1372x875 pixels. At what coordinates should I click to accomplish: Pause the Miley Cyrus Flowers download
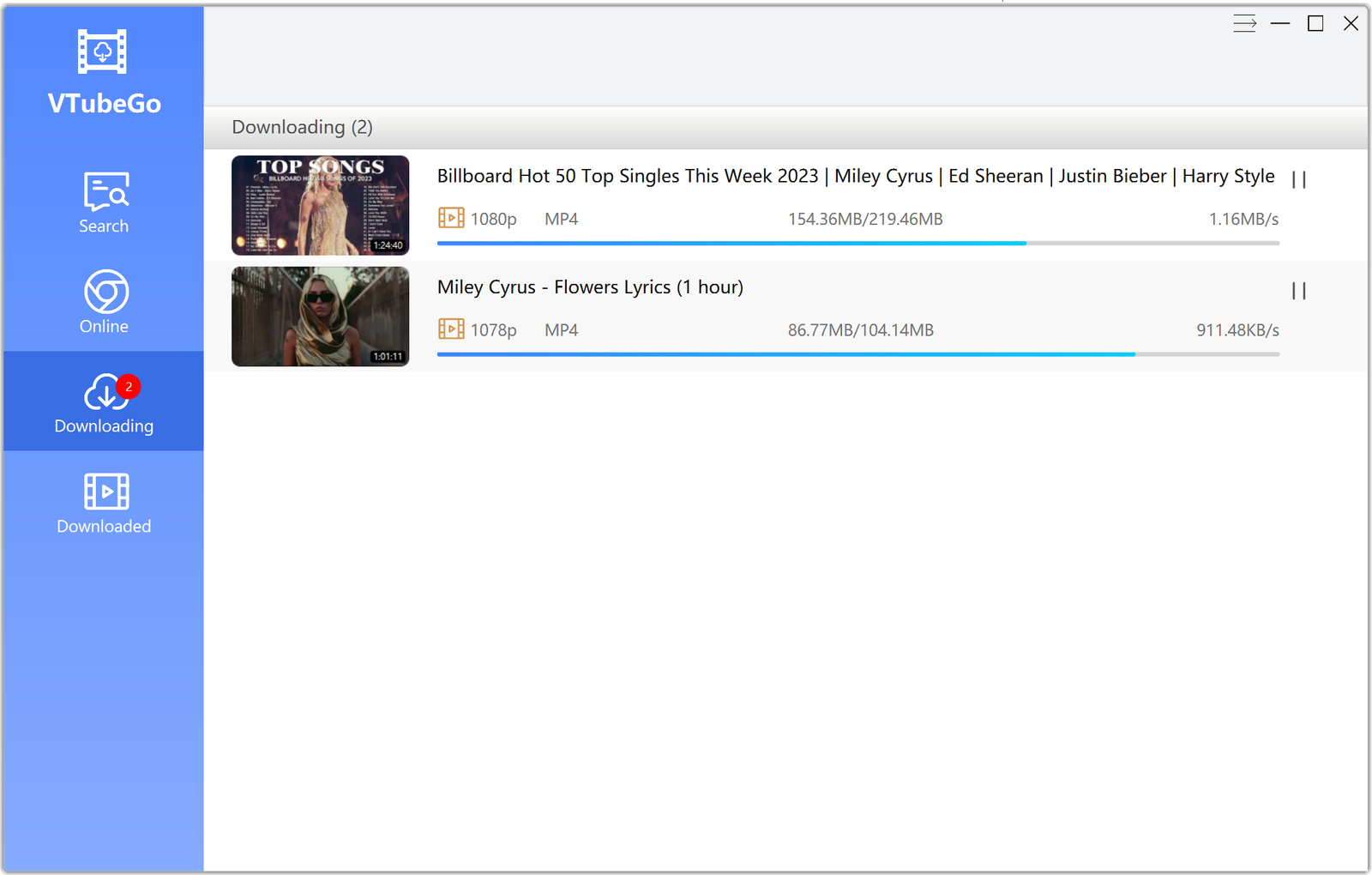pyautogui.click(x=1298, y=291)
